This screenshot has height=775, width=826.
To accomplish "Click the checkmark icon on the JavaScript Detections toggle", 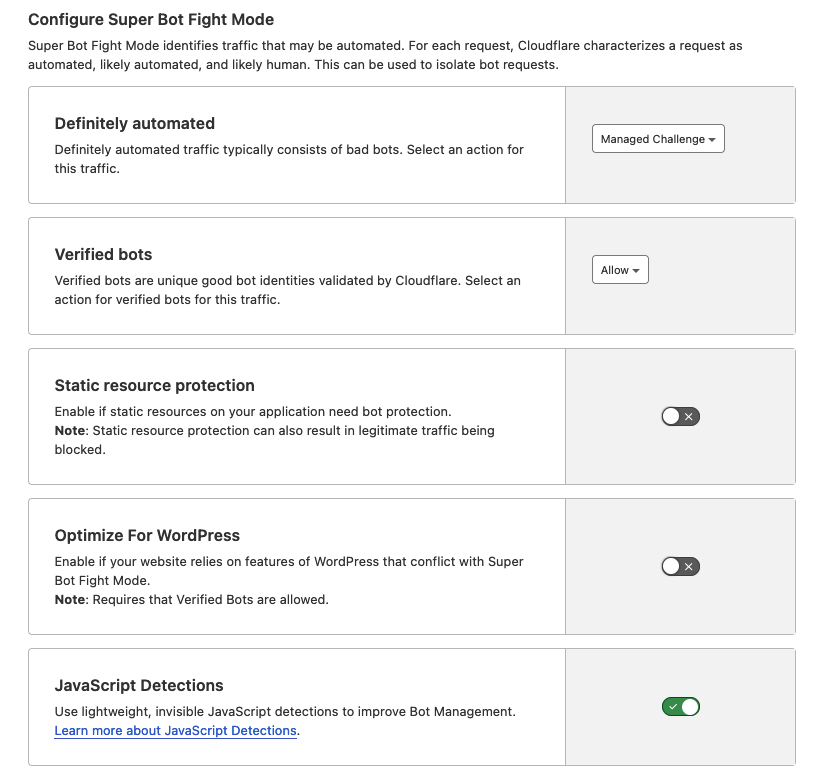I will [x=672, y=707].
